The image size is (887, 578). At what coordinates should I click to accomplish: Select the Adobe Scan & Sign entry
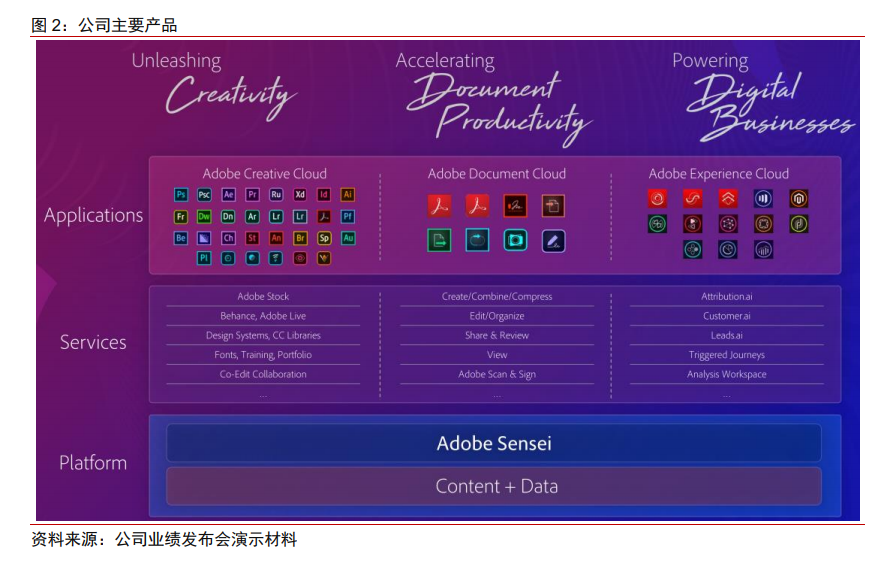497,374
